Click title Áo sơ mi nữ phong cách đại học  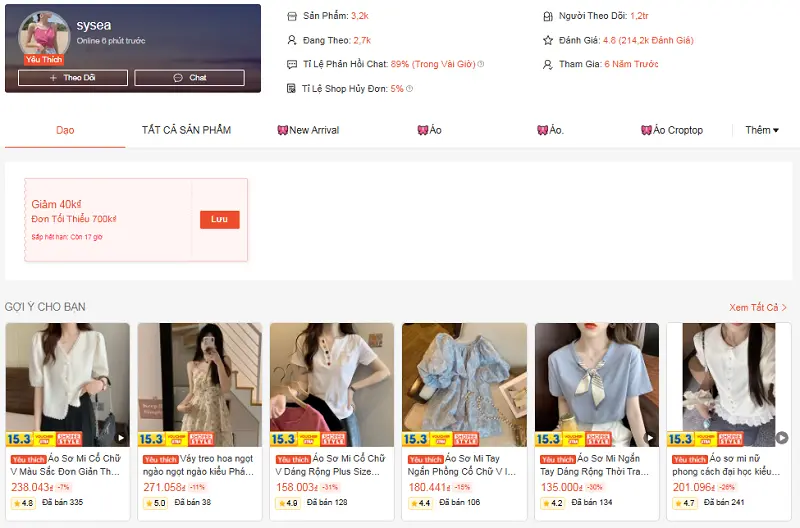pos(727,465)
